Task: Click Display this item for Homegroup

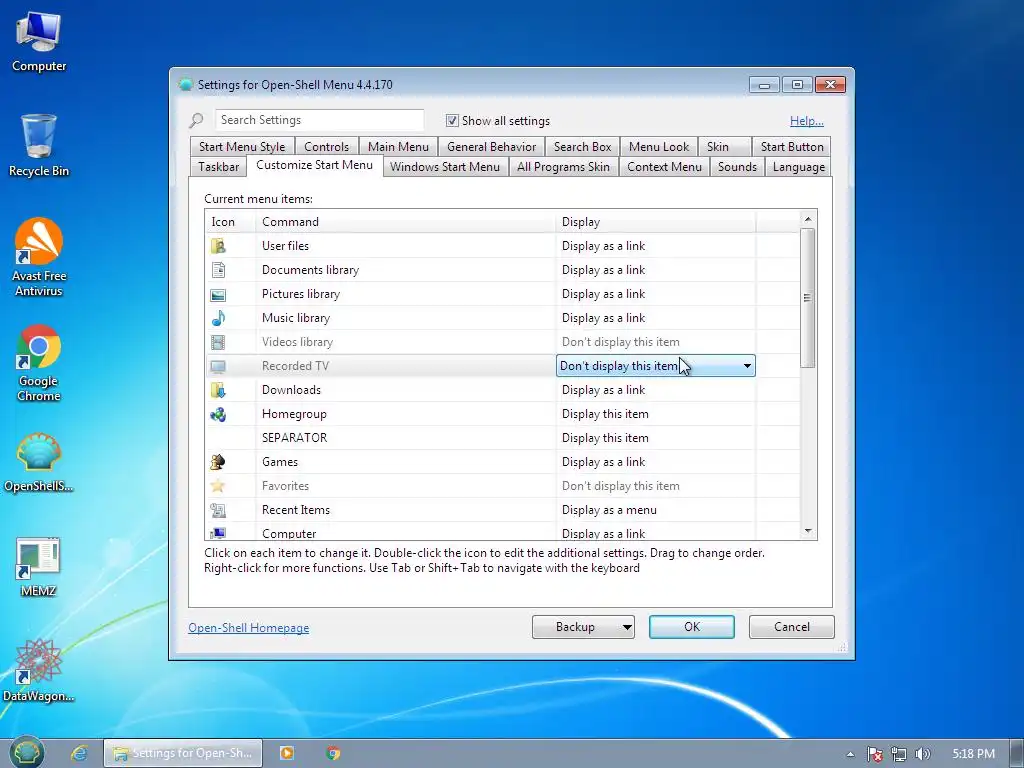Action: pyautogui.click(x=605, y=414)
